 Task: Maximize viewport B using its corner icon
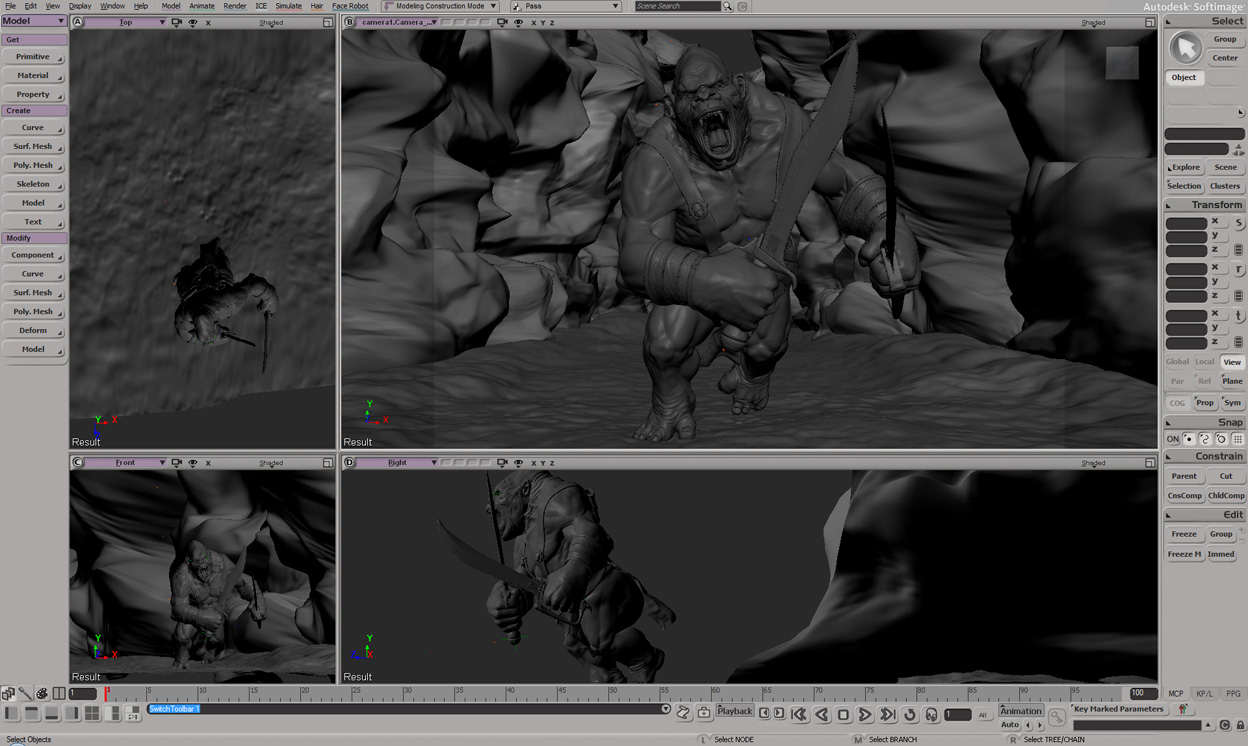coord(1150,22)
